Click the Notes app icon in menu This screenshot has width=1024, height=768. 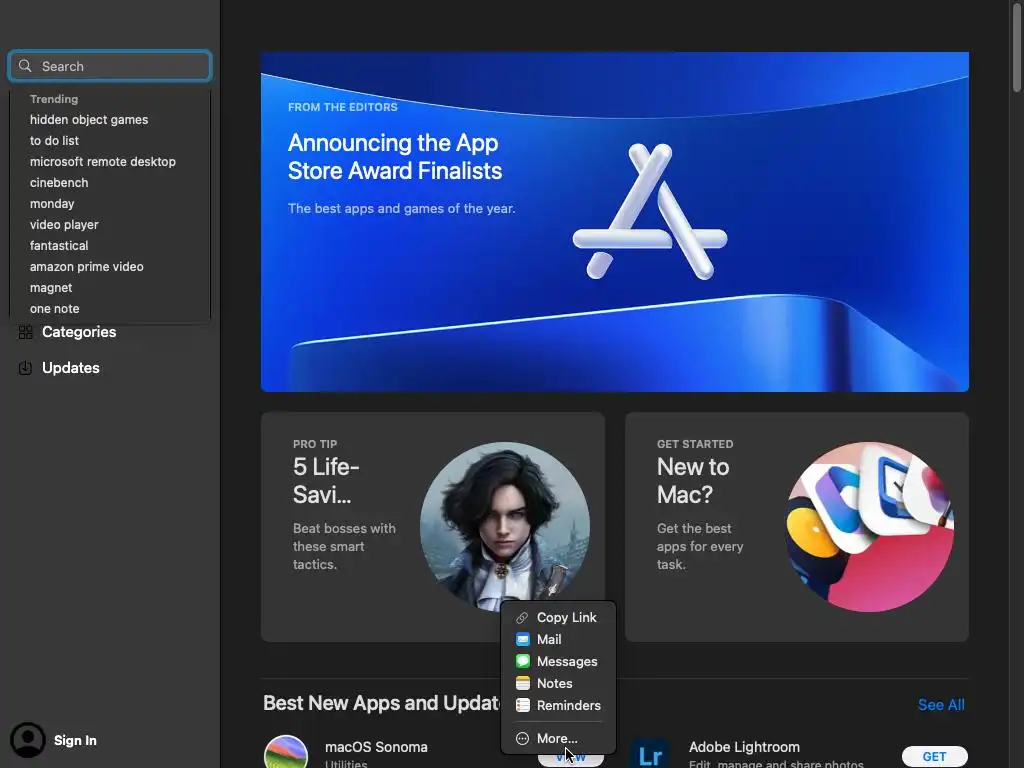coord(522,683)
